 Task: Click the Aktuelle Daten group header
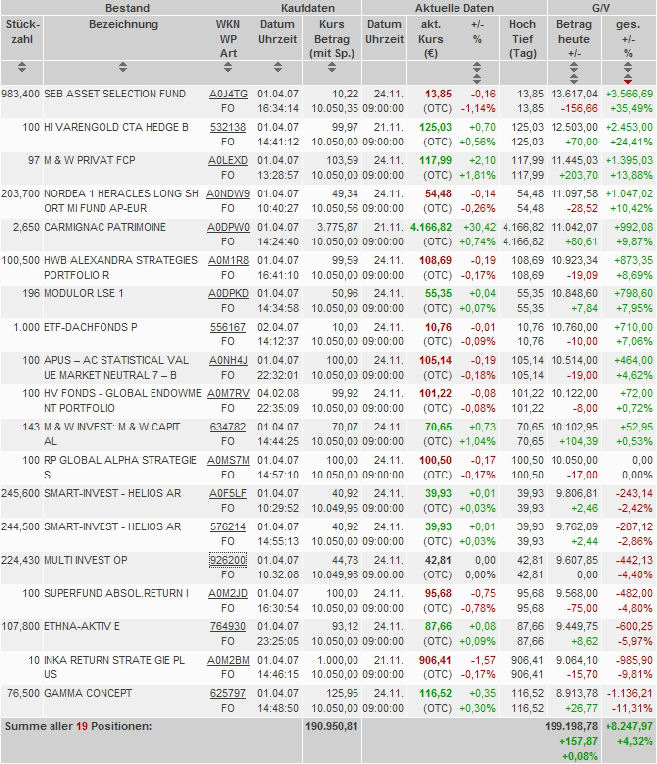tap(454, 8)
